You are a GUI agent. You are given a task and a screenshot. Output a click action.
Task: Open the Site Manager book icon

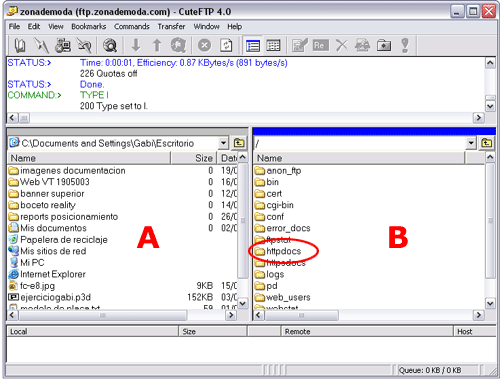tap(19, 45)
